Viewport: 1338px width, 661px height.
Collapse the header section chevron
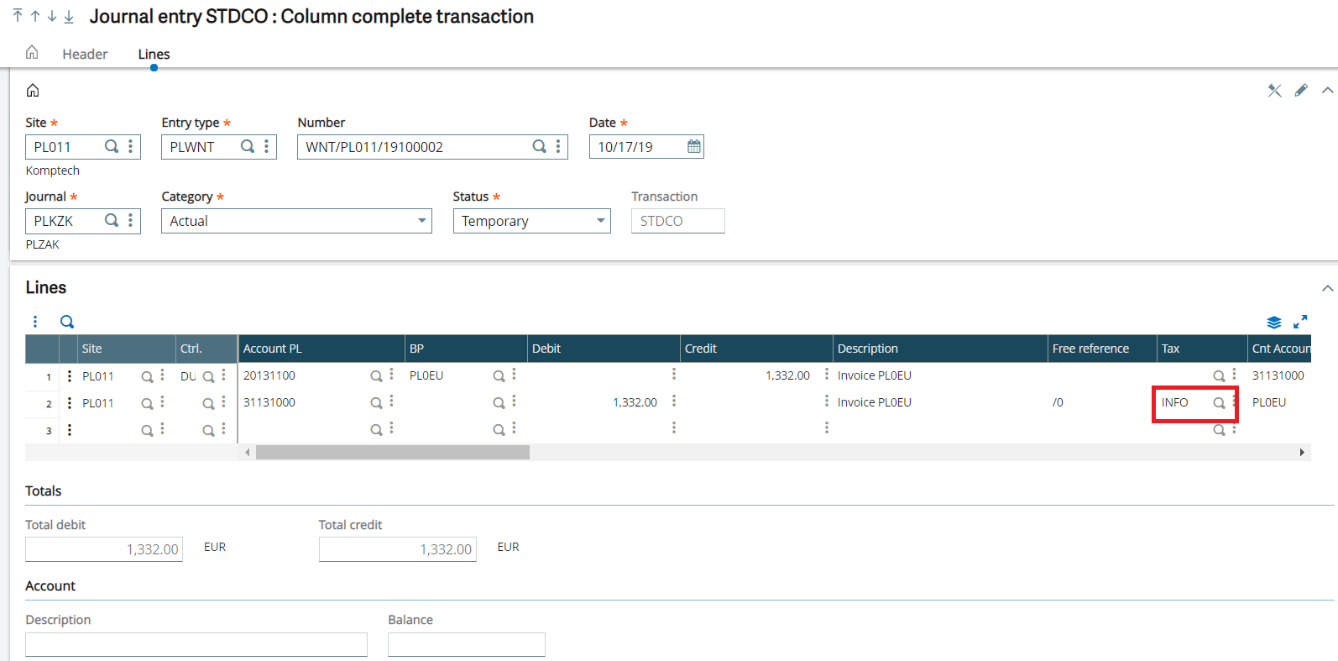tap(1328, 90)
